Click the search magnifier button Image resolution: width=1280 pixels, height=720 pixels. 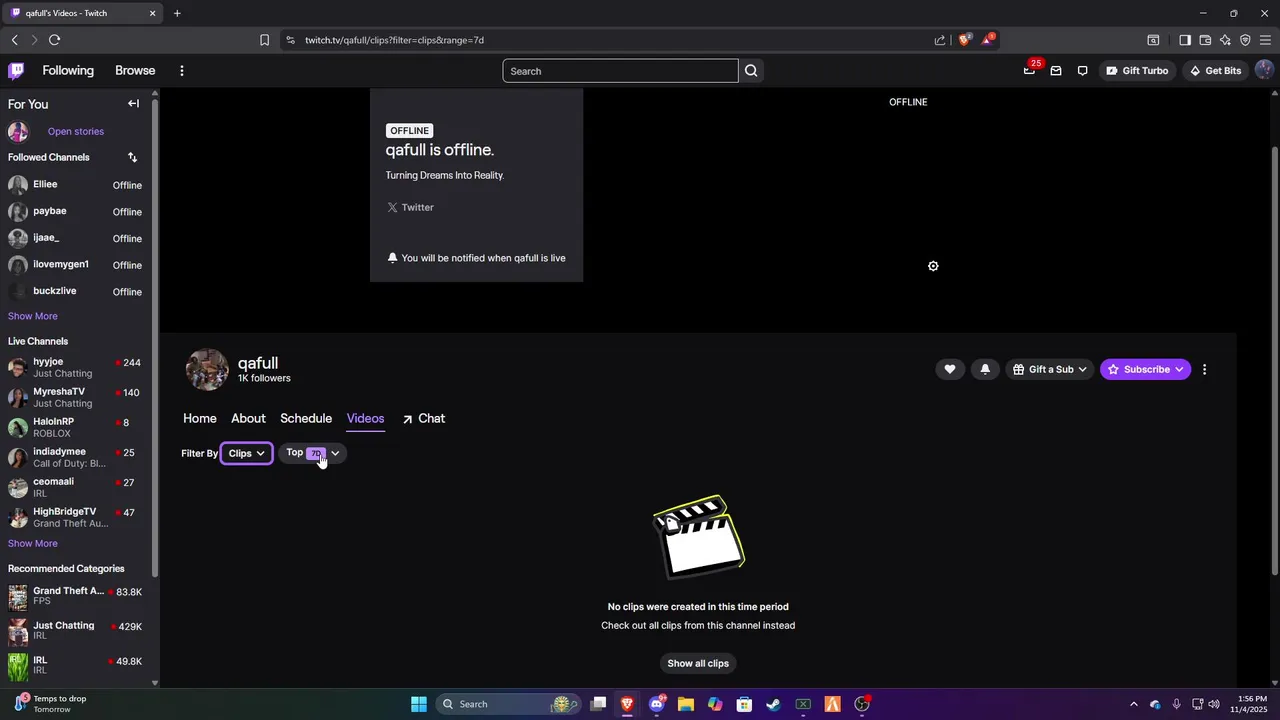[x=751, y=71]
